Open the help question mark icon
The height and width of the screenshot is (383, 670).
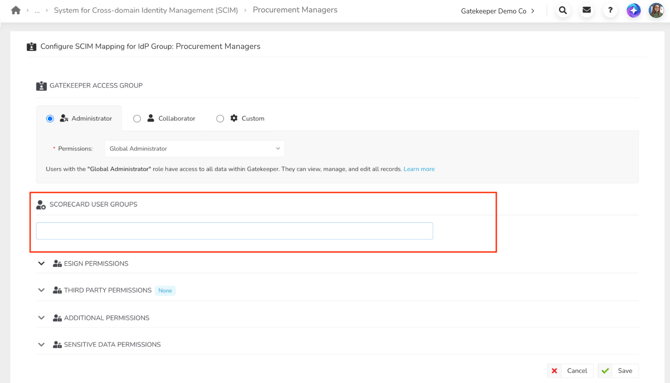610,10
